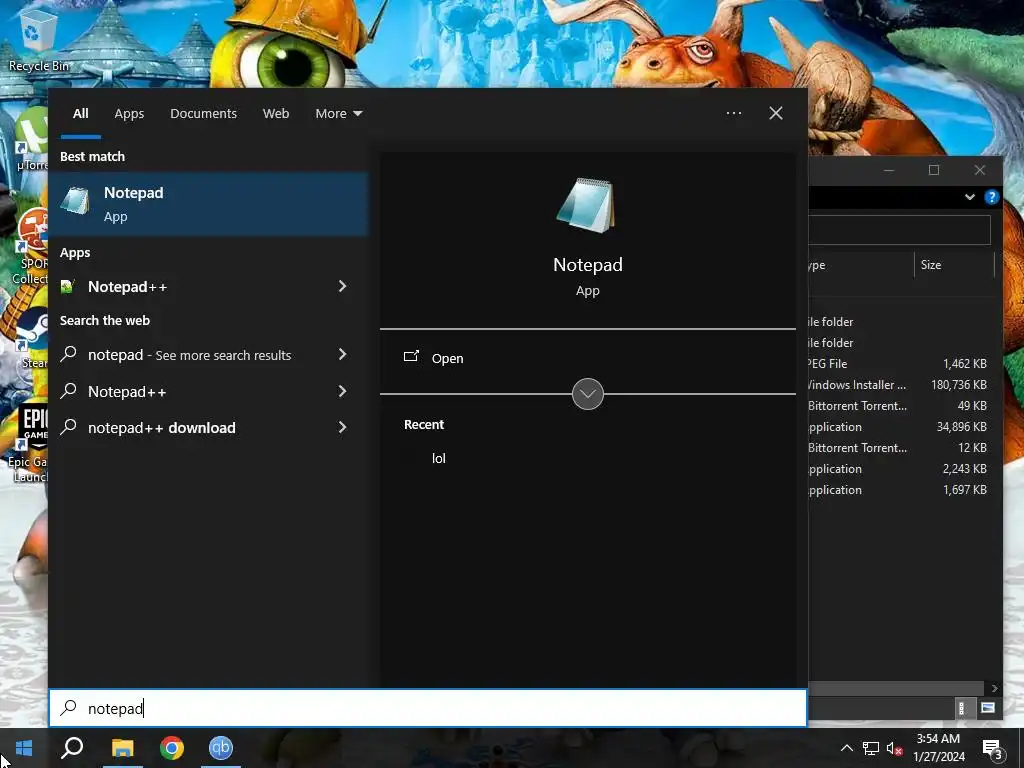The height and width of the screenshot is (768, 1024).
Task: Expand more actions chevron under Open
Action: (x=587, y=394)
